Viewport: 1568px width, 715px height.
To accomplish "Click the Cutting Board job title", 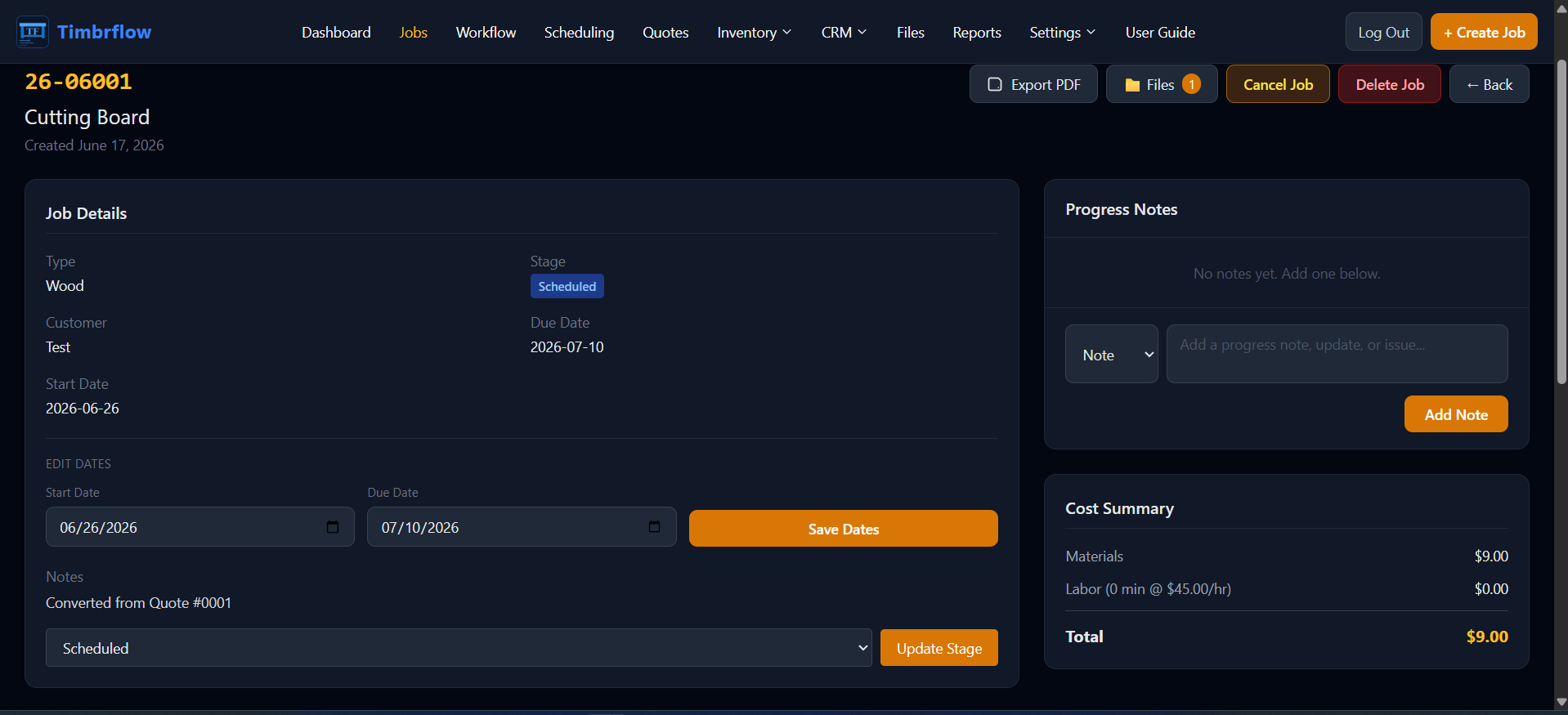I will click(x=87, y=117).
